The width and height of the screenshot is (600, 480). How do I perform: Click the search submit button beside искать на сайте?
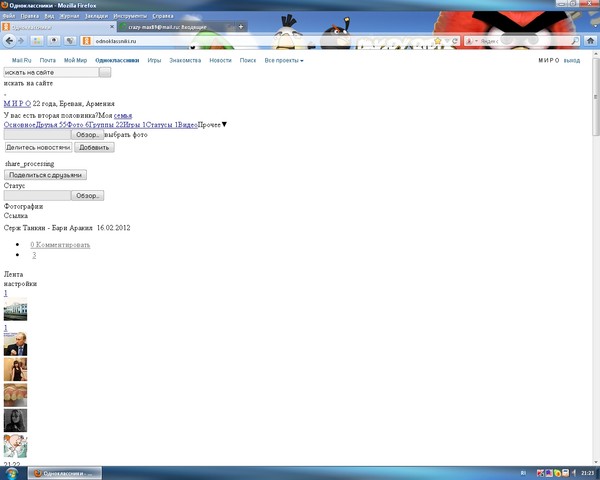[105, 72]
